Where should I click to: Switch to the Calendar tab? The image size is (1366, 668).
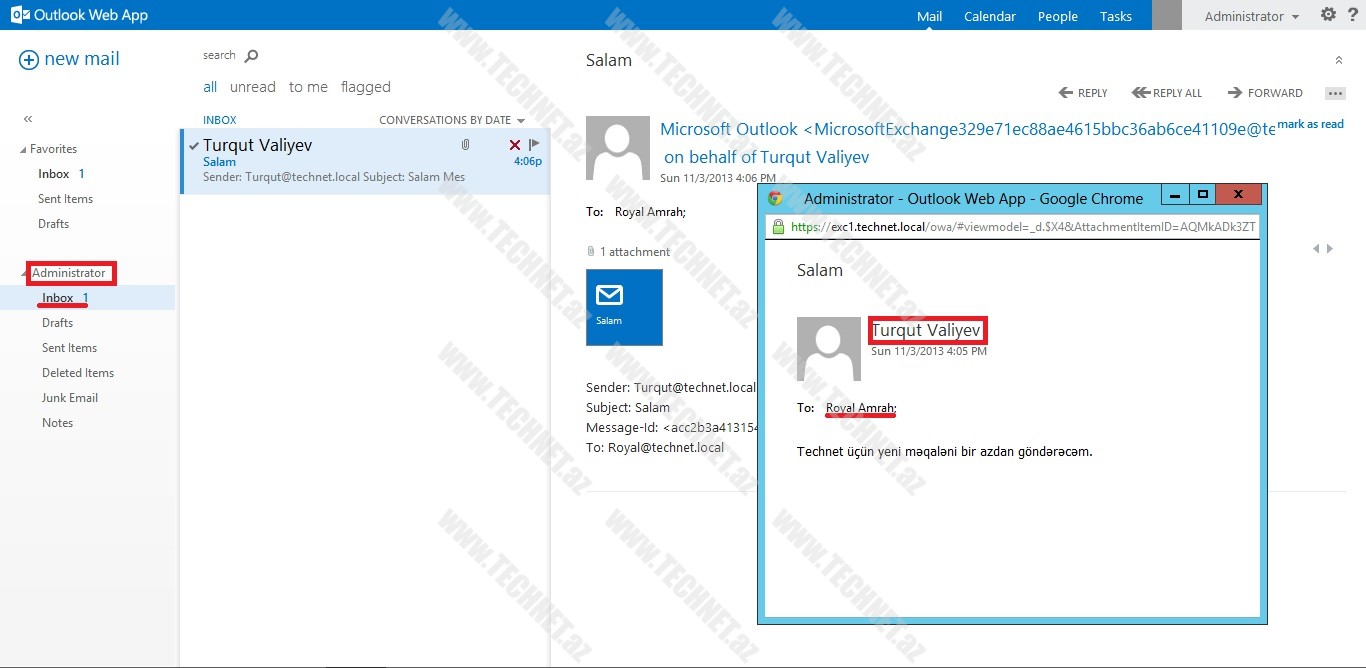(989, 16)
